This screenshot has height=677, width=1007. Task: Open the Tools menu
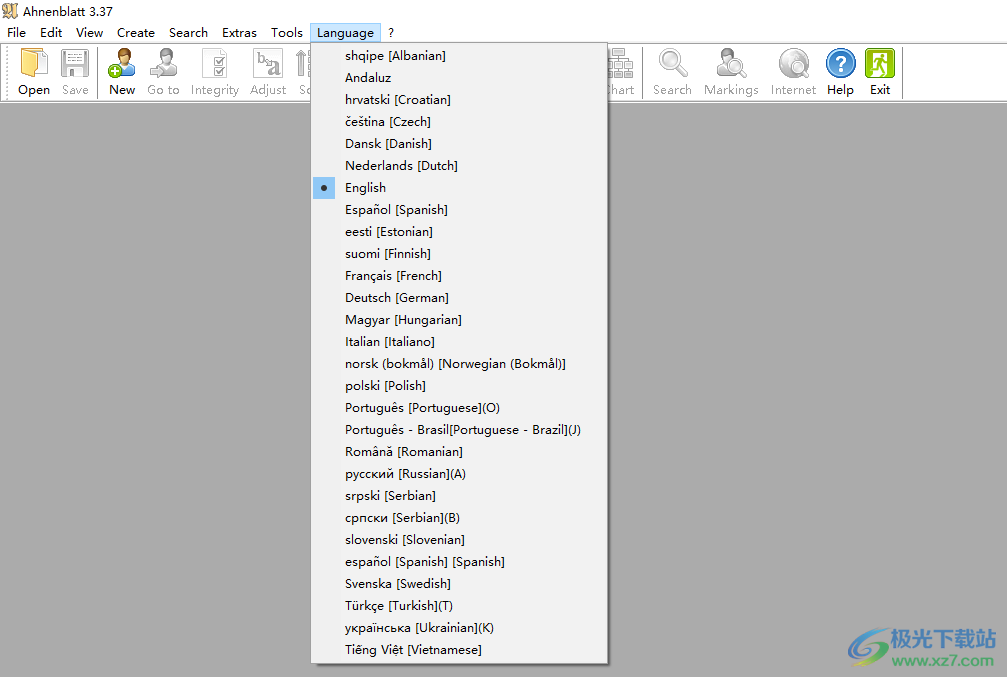[286, 32]
